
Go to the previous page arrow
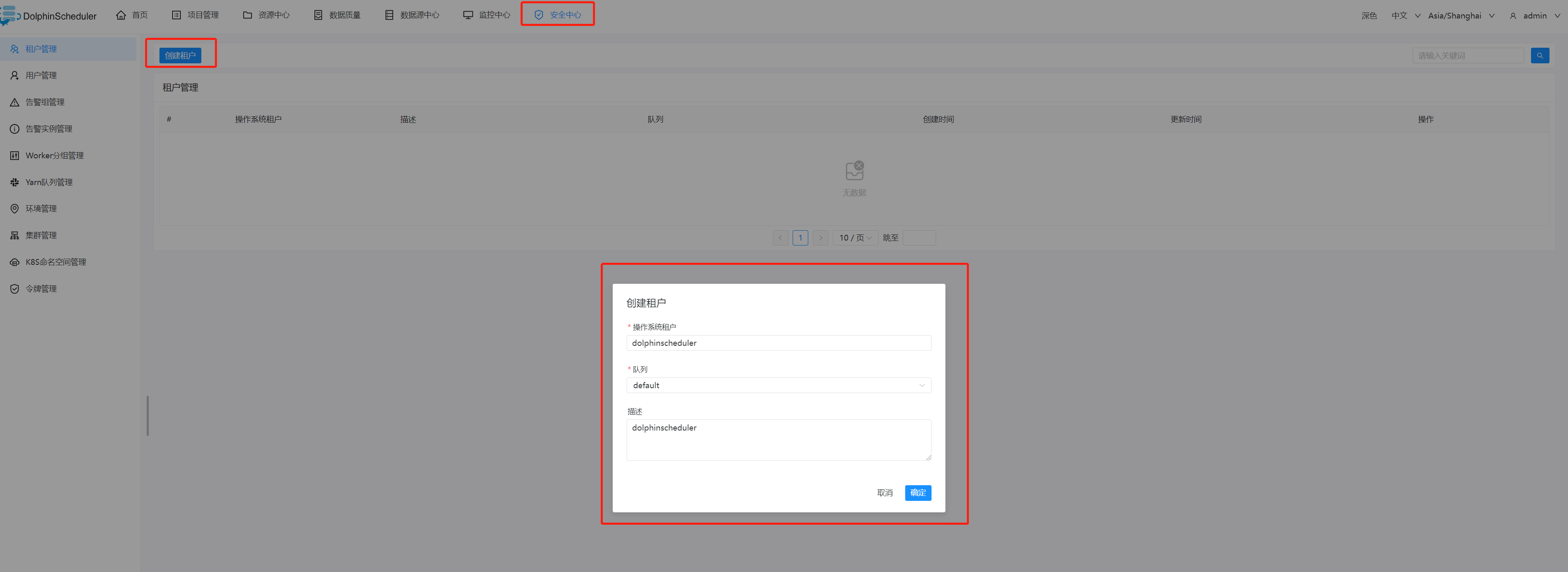[780, 238]
